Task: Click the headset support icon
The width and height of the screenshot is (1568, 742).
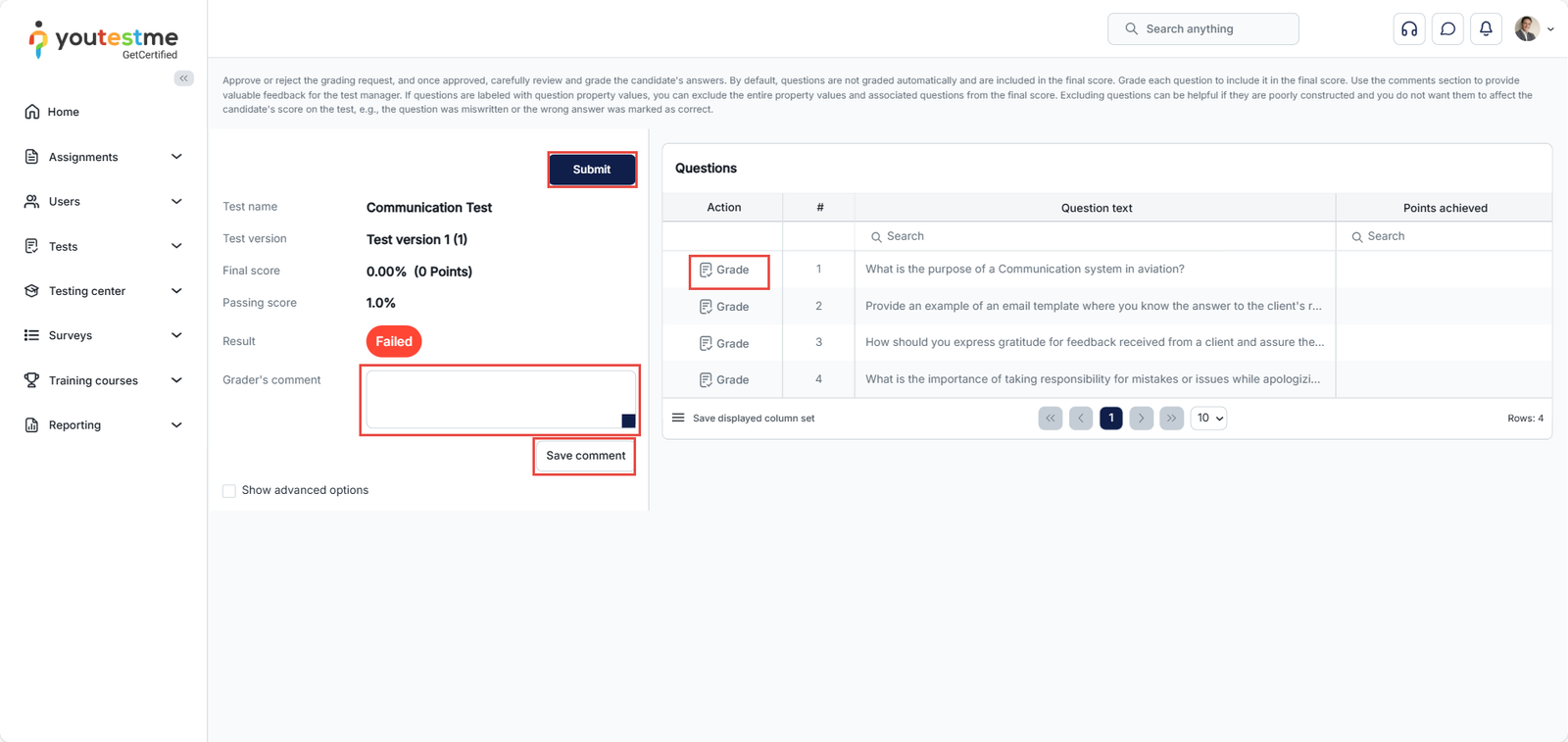Action: [x=1409, y=29]
